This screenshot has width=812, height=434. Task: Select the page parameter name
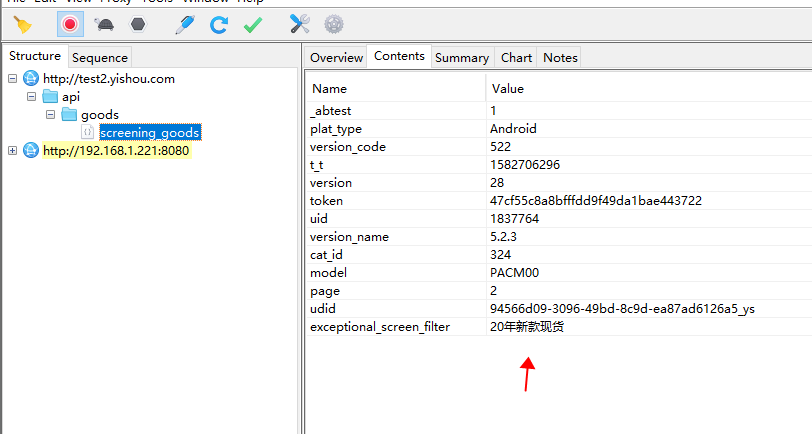(325, 291)
